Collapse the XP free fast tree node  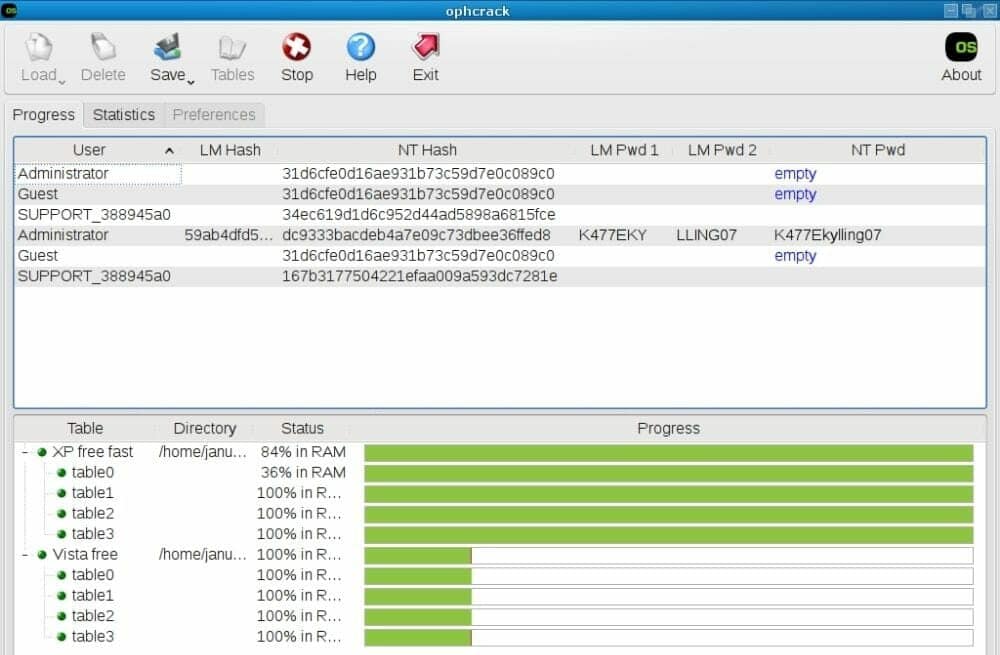(25, 452)
